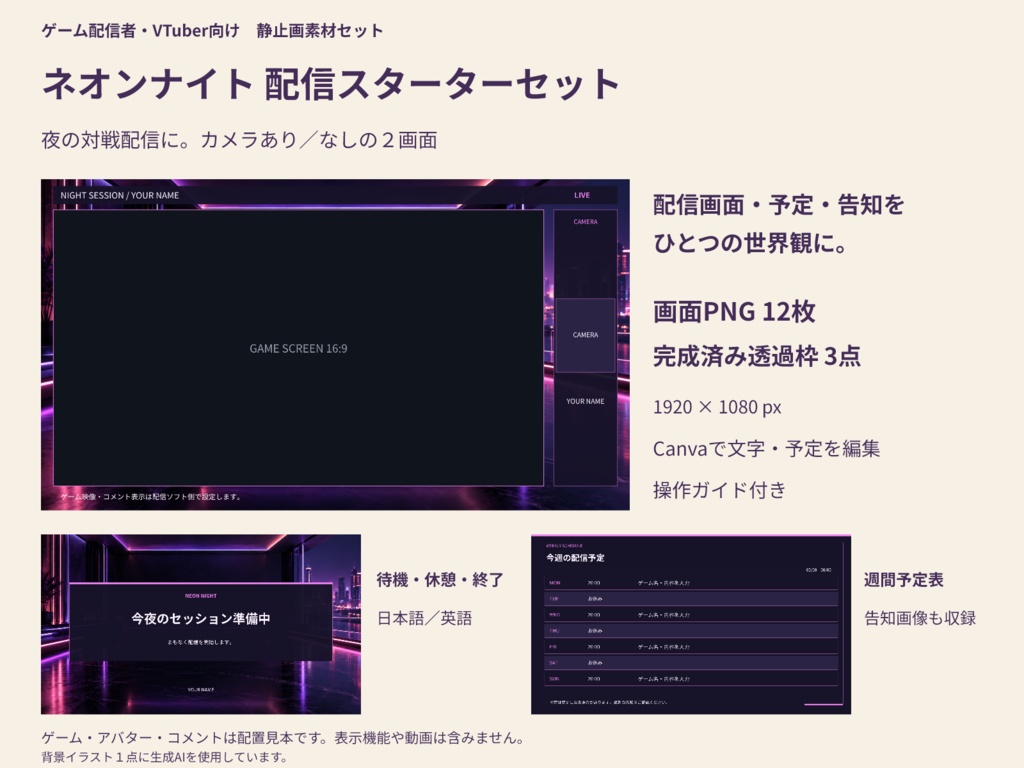Click the SAT row in the schedule preview

[x=690, y=663]
